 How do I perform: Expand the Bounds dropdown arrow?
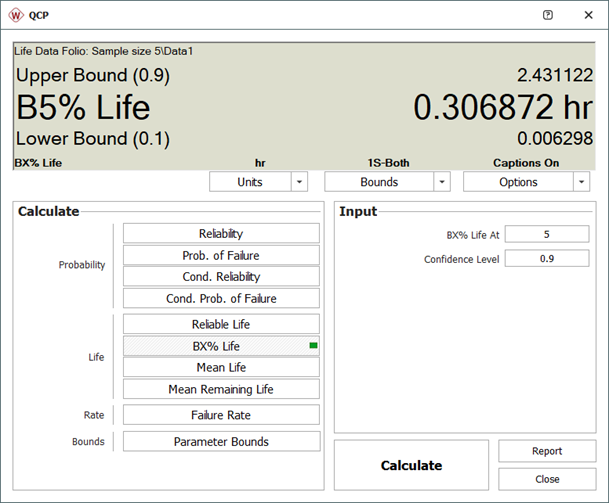[441, 182]
